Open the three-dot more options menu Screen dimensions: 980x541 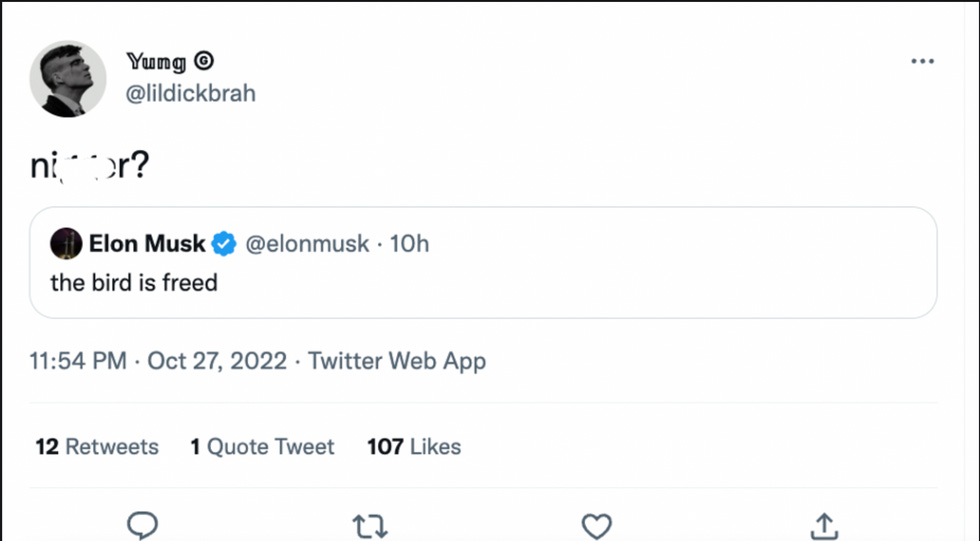[922, 62]
